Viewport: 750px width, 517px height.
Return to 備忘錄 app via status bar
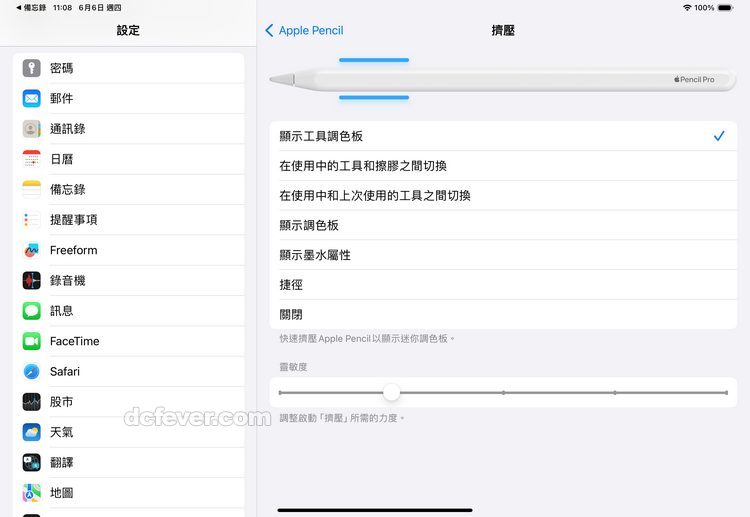pyautogui.click(x=31, y=8)
